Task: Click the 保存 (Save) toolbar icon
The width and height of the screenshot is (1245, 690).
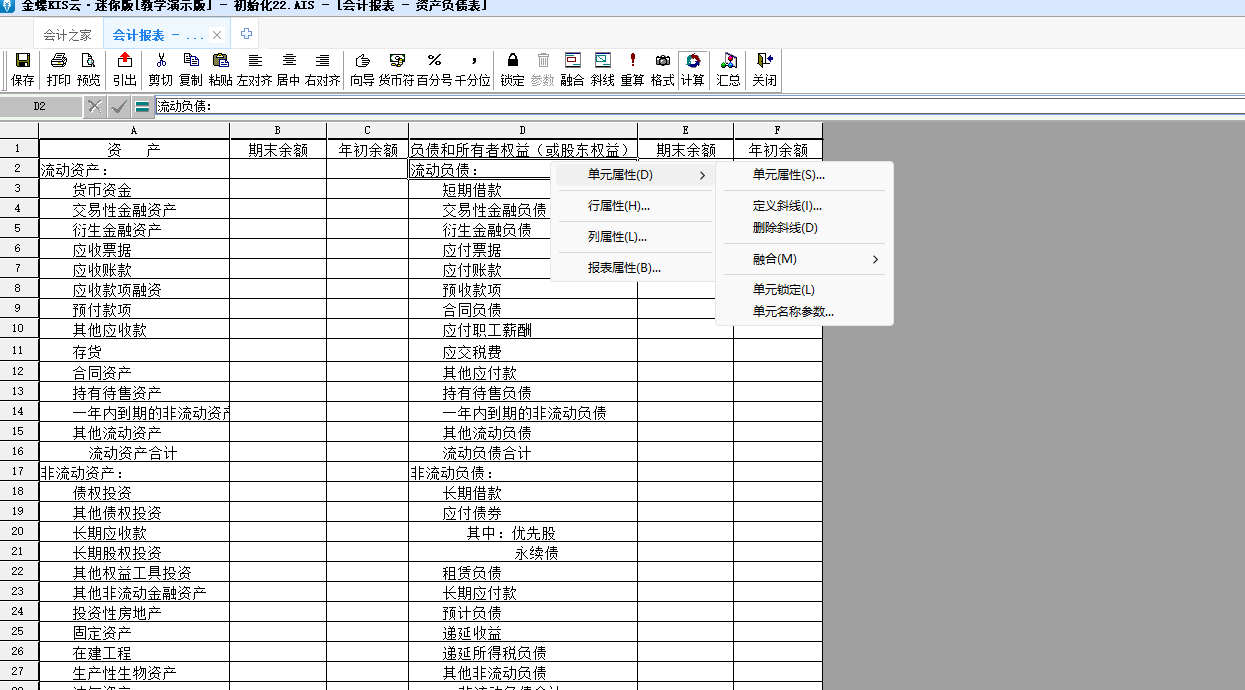Action: click(x=22, y=69)
